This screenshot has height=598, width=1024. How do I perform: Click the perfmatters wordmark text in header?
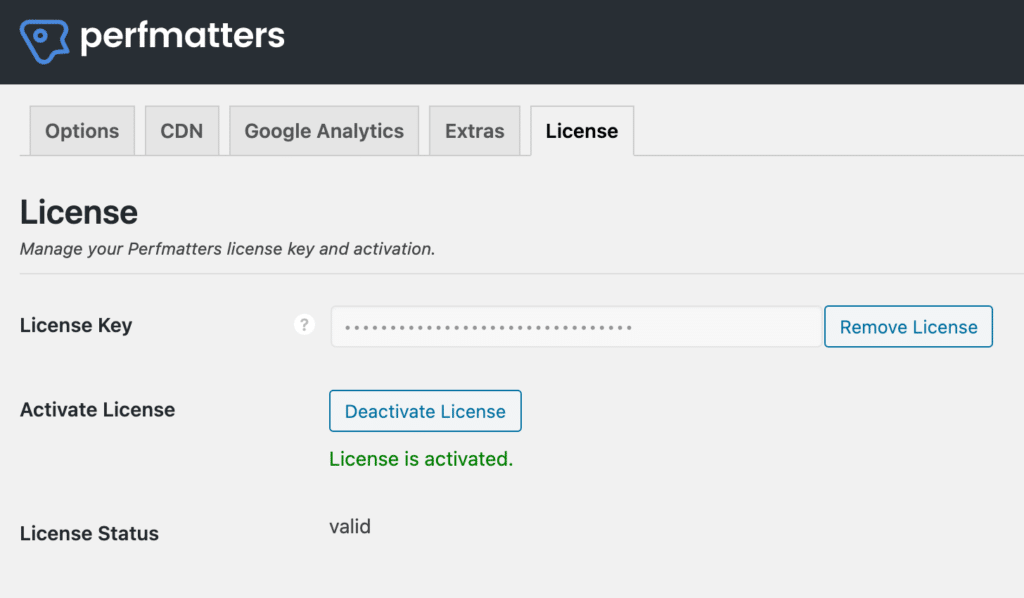(x=182, y=37)
